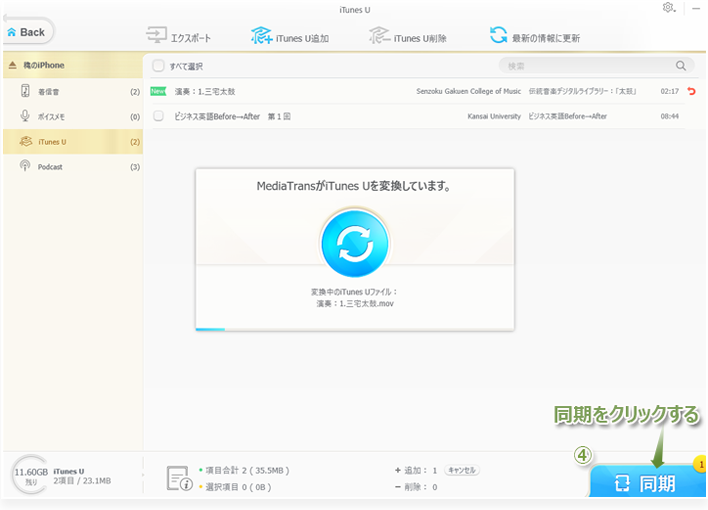This screenshot has height=510, width=708.
Task: Refresh with 最新の情報に更新 icon
Action: tap(498, 35)
